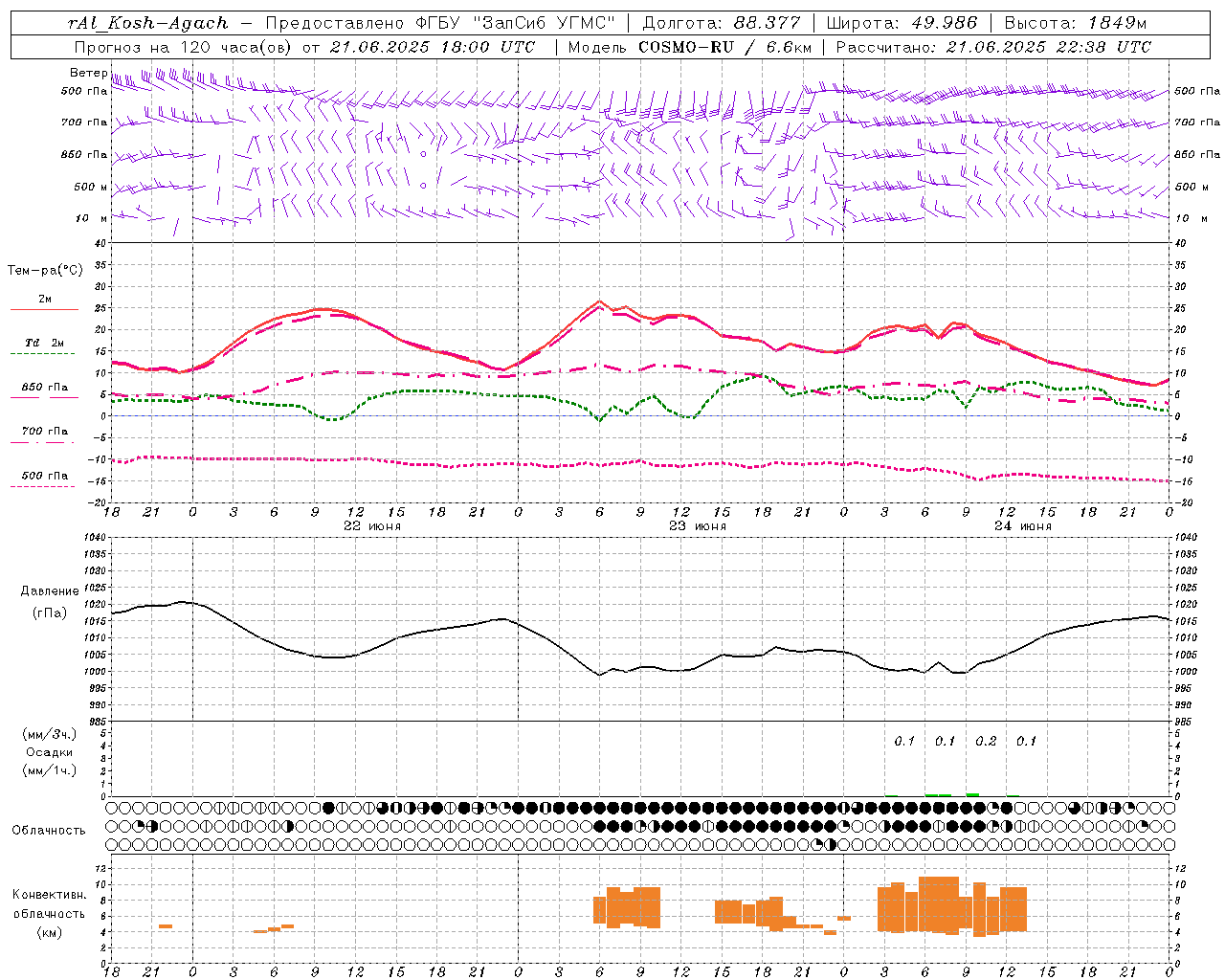Click the grid resolution text 6.6км

tap(791, 46)
